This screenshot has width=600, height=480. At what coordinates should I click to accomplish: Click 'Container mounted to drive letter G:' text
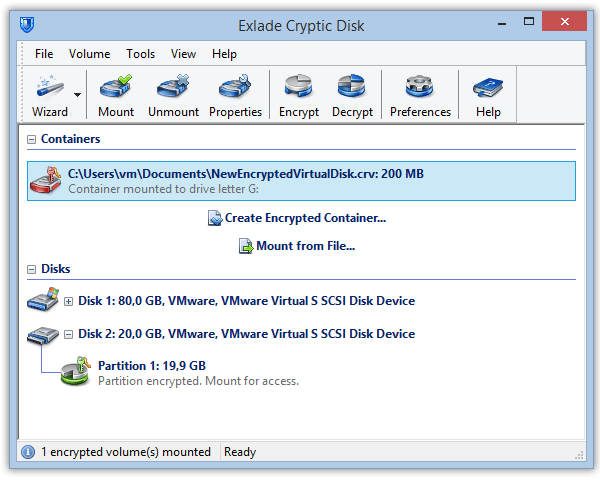(163, 189)
